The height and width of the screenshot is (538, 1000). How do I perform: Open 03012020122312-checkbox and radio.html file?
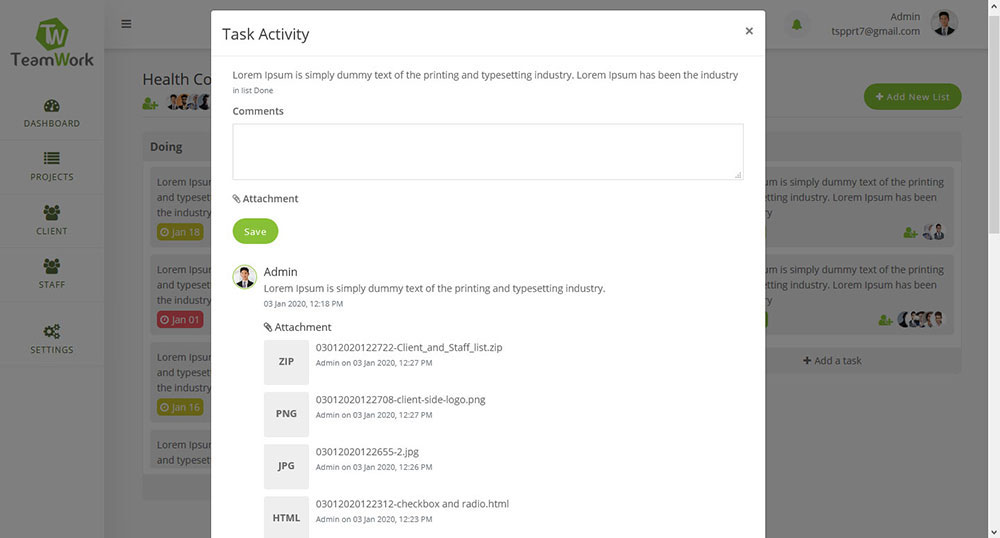[x=412, y=504]
